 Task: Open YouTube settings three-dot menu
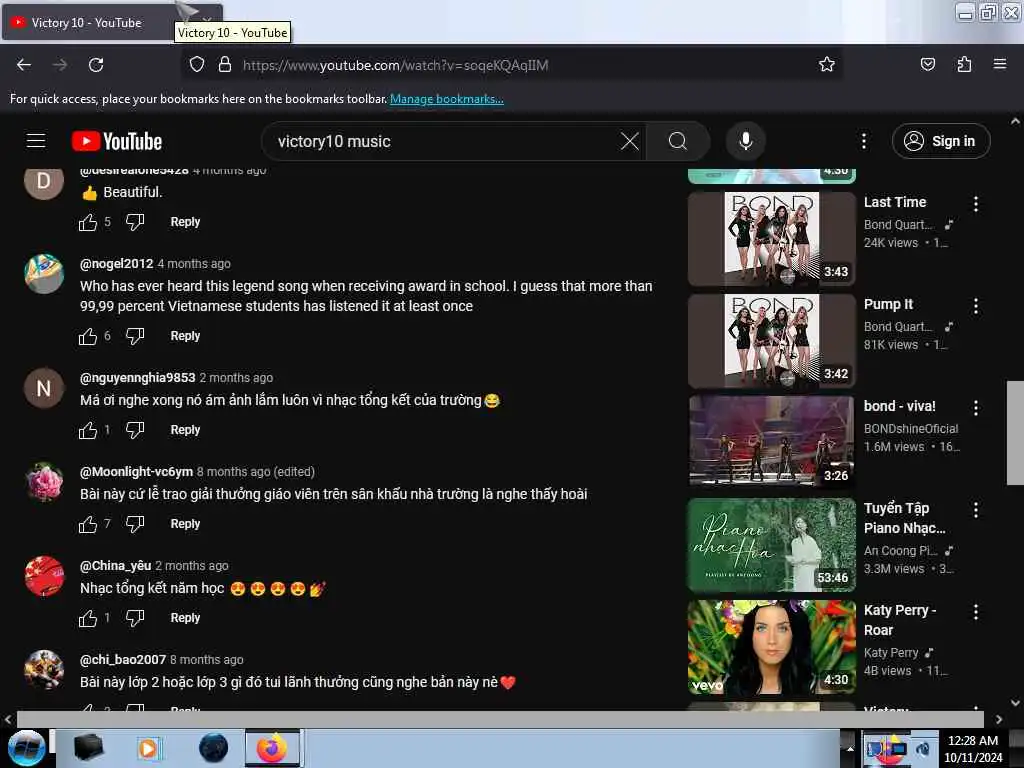(863, 141)
